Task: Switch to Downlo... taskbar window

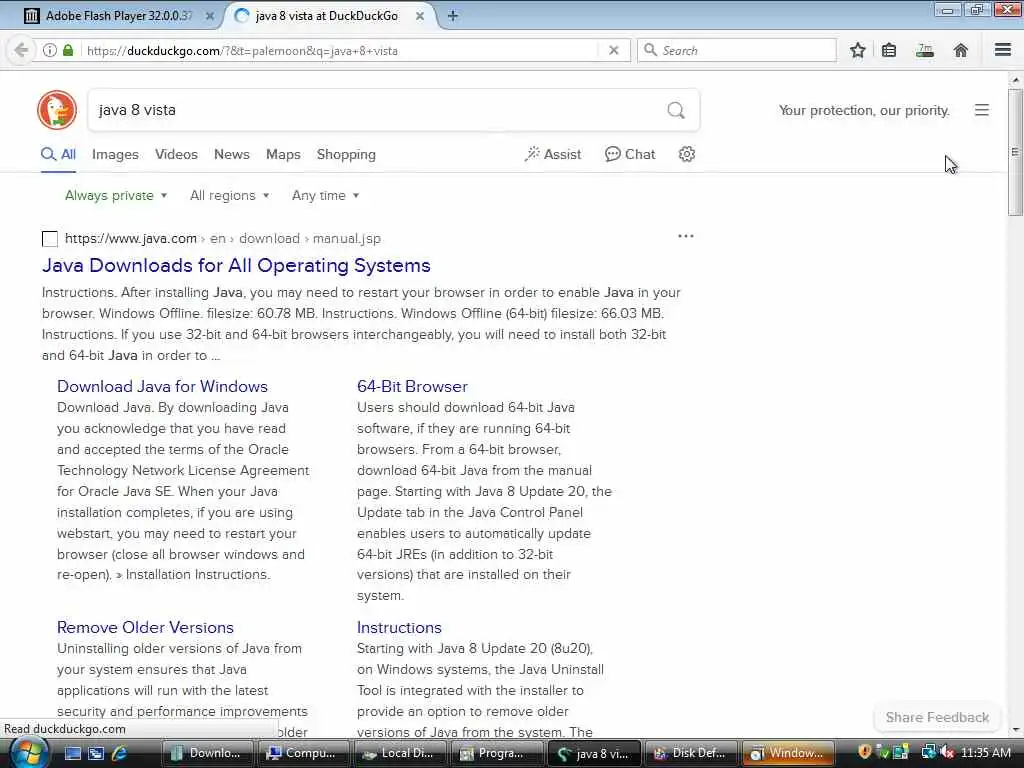Action: [207, 753]
